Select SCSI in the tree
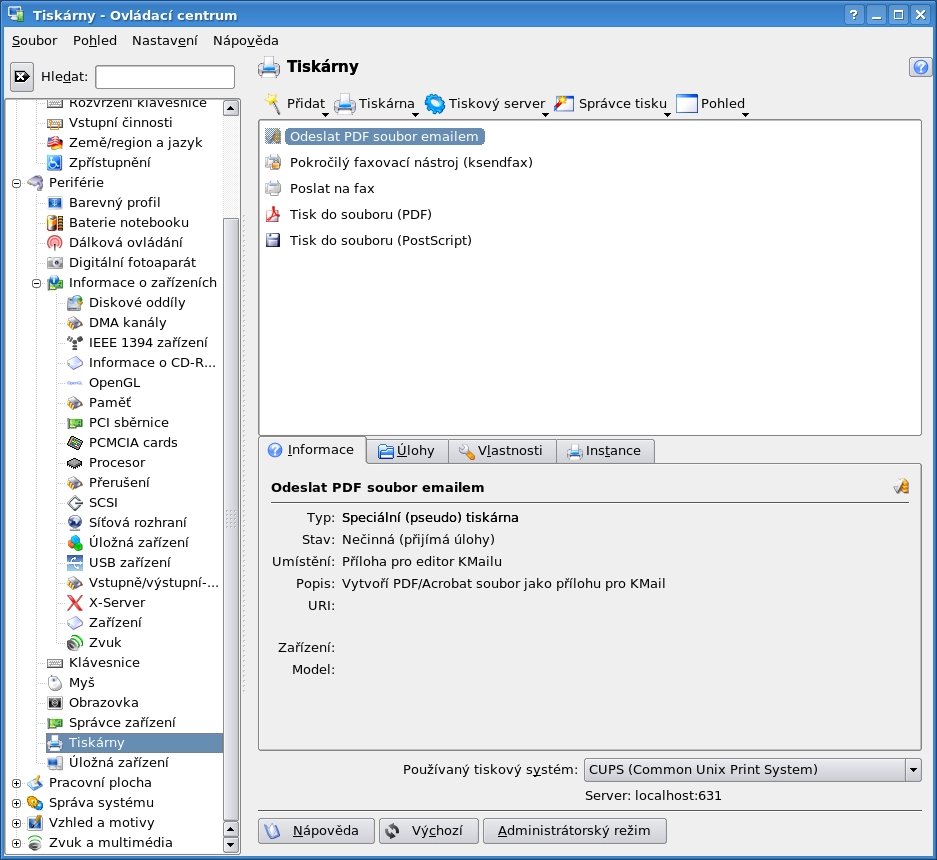This screenshot has height=860, width=937. pos(103,503)
